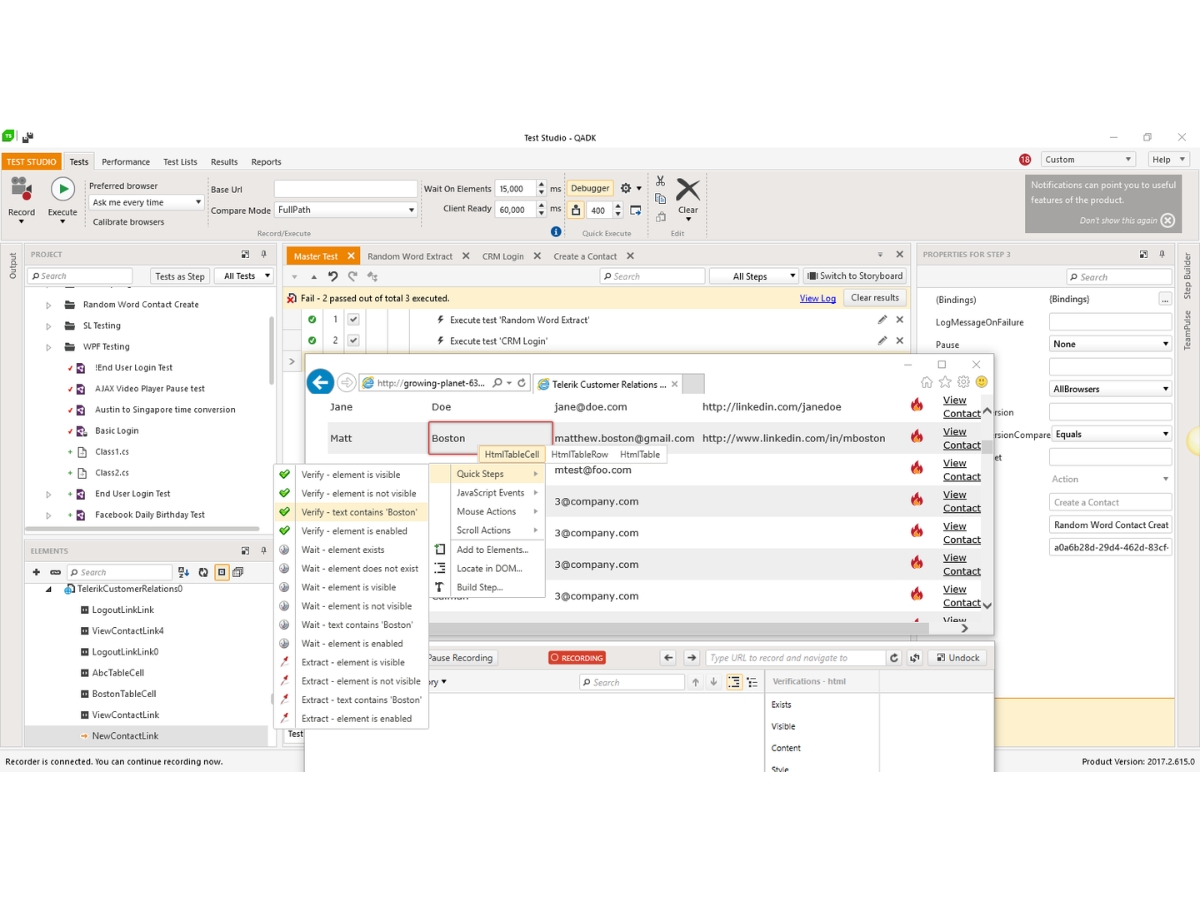Click the browser back arrow button

(320, 382)
